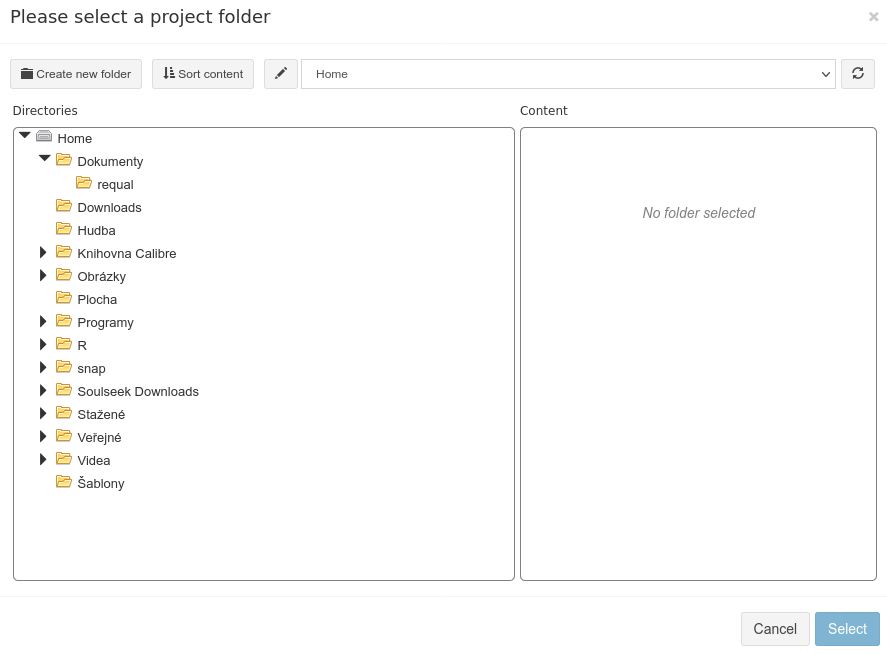887x655 pixels.
Task: Expand the Videa folder arrow
Action: (43, 459)
